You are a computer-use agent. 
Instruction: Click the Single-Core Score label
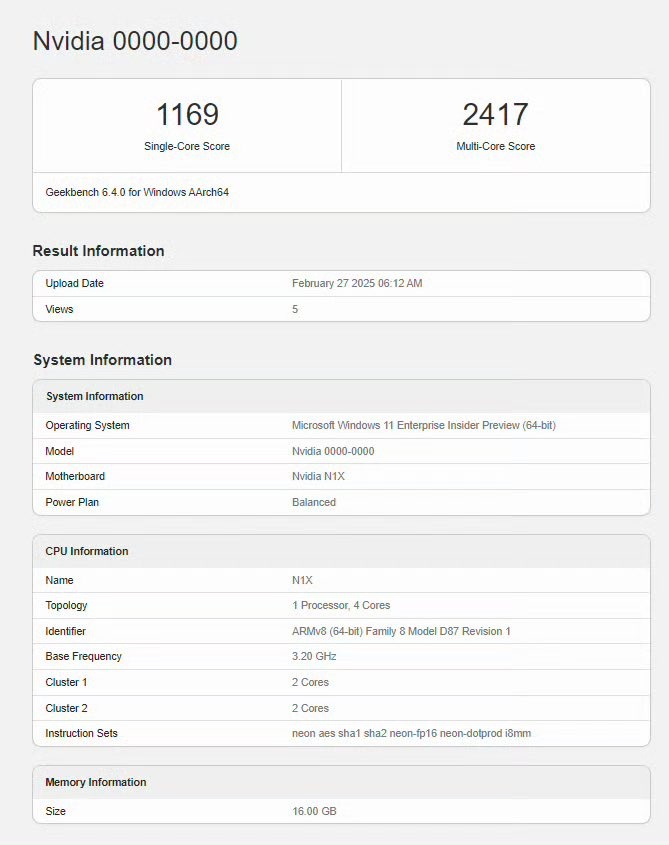coord(187,146)
